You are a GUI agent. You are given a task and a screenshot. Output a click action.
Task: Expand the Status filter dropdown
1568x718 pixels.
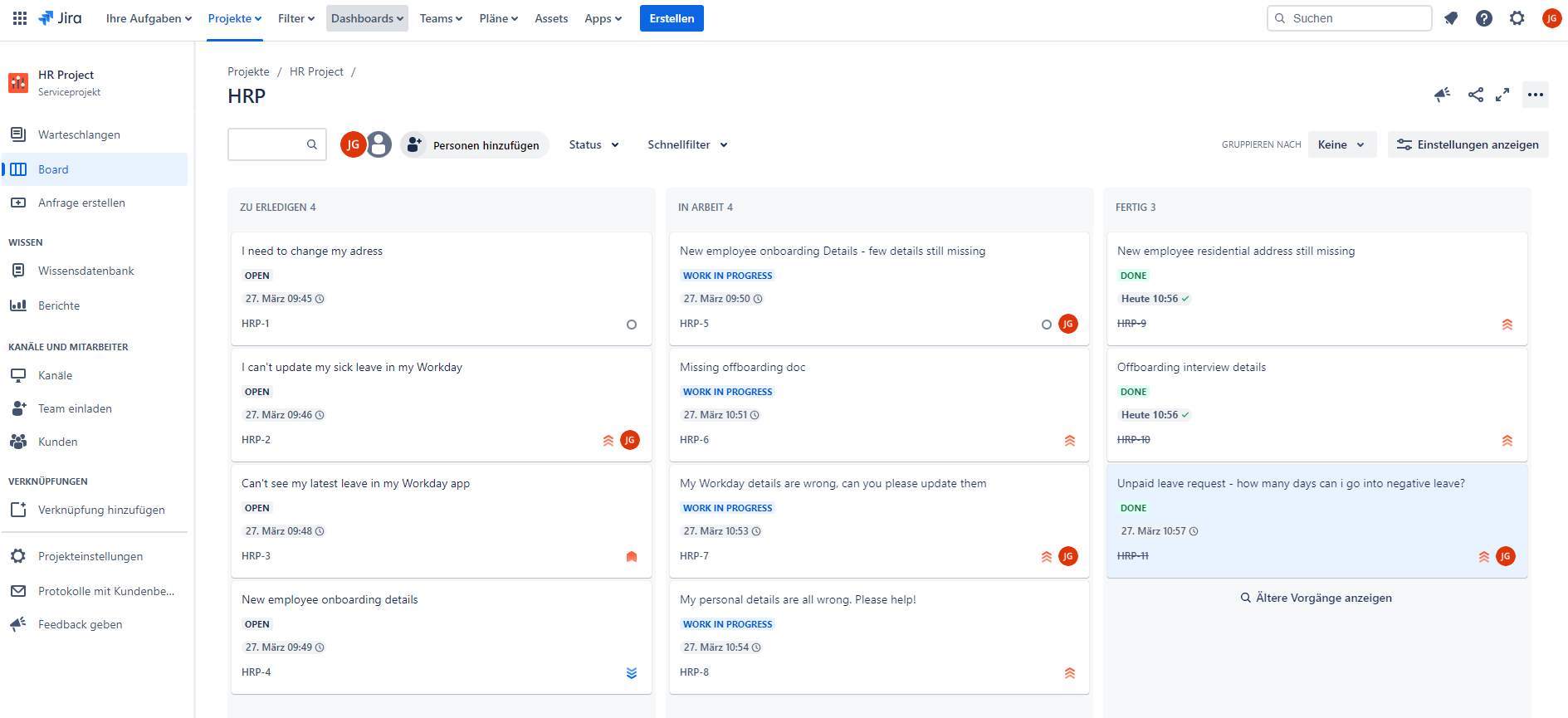point(593,144)
